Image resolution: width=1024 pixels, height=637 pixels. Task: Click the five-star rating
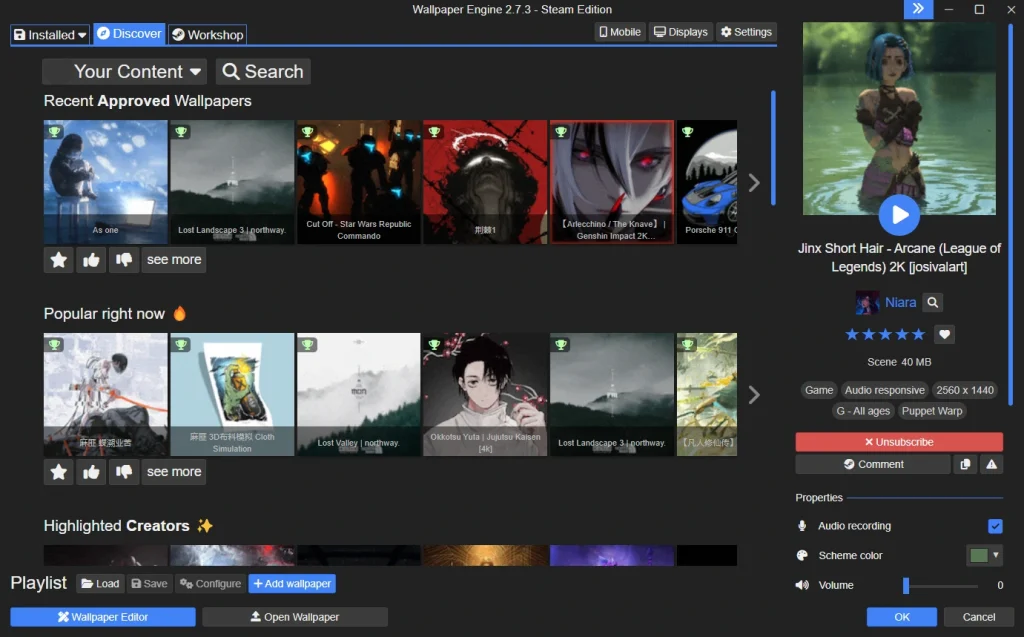pos(885,335)
